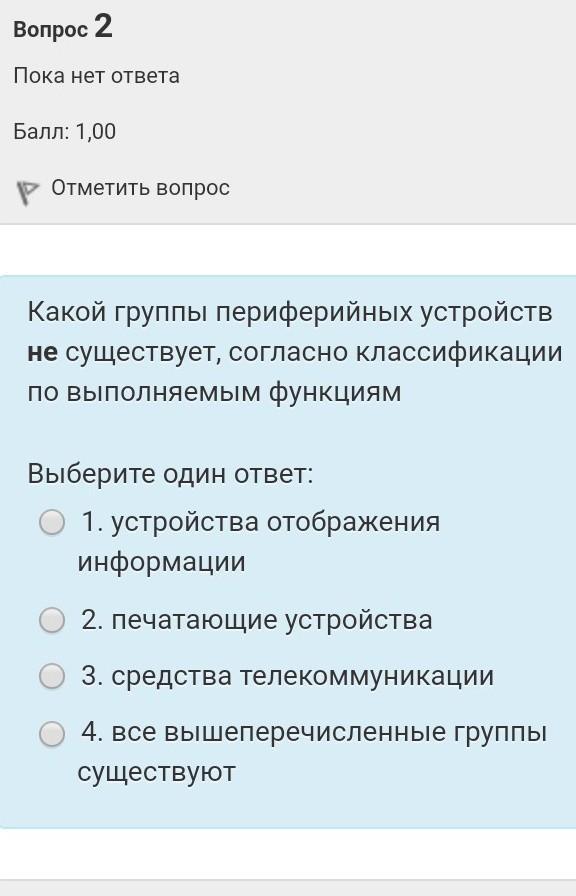Image resolution: width=576 pixels, height=896 pixels.
Task: Select radio button for answer 1
Action: coord(52,522)
